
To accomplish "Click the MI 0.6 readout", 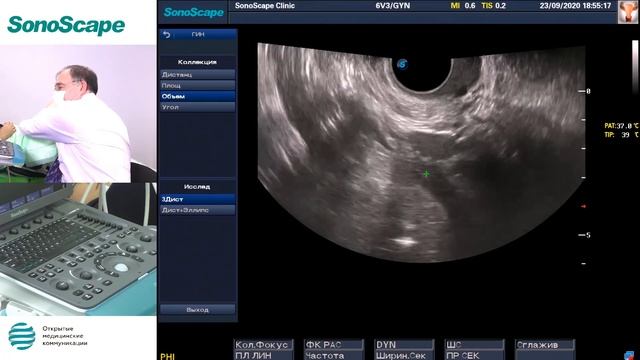I will point(463,6).
